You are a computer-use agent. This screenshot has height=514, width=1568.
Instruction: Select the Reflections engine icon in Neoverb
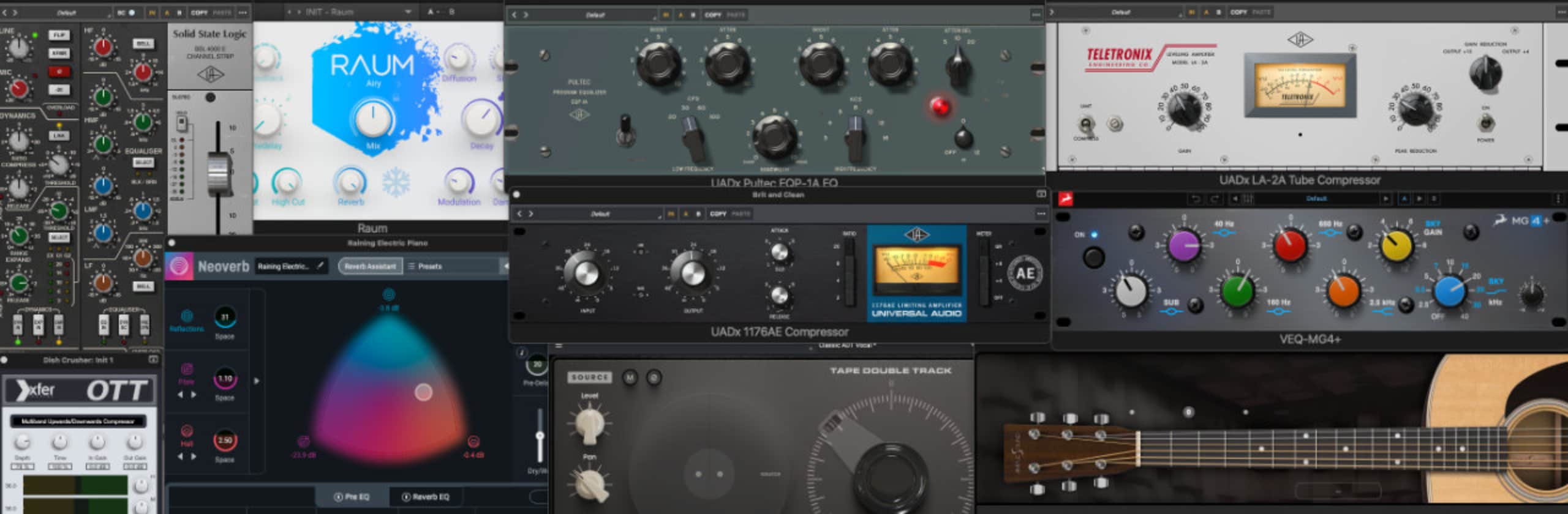(x=187, y=316)
